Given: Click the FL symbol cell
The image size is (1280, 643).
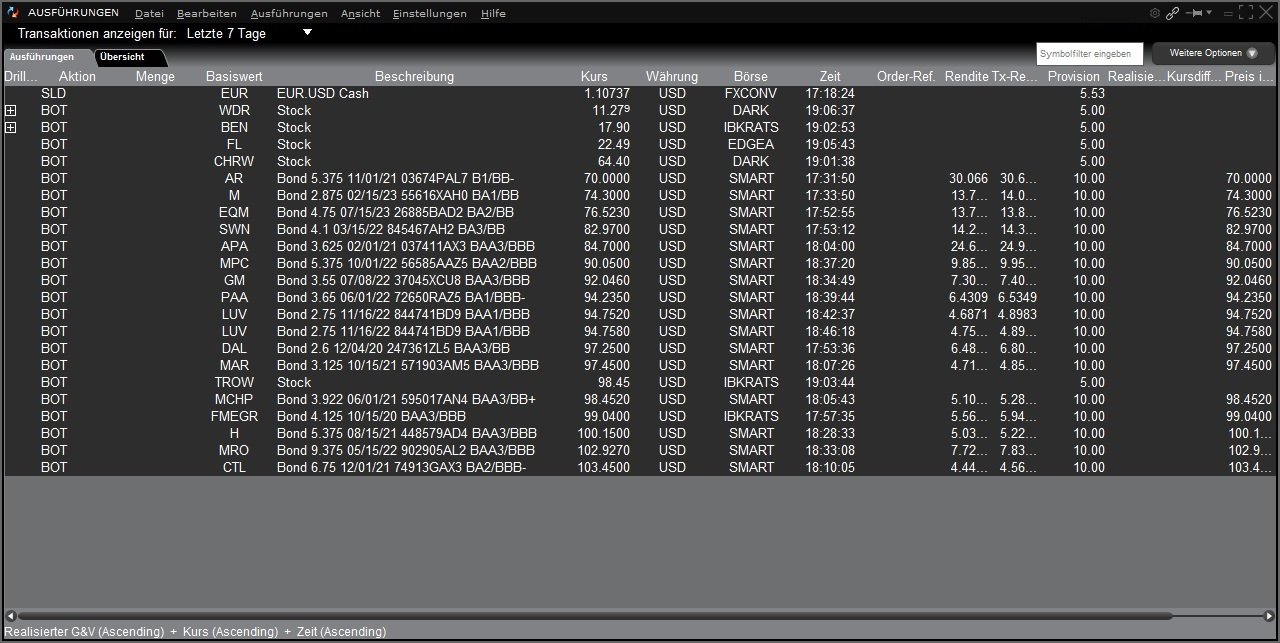Looking at the screenshot, I should (234, 145).
